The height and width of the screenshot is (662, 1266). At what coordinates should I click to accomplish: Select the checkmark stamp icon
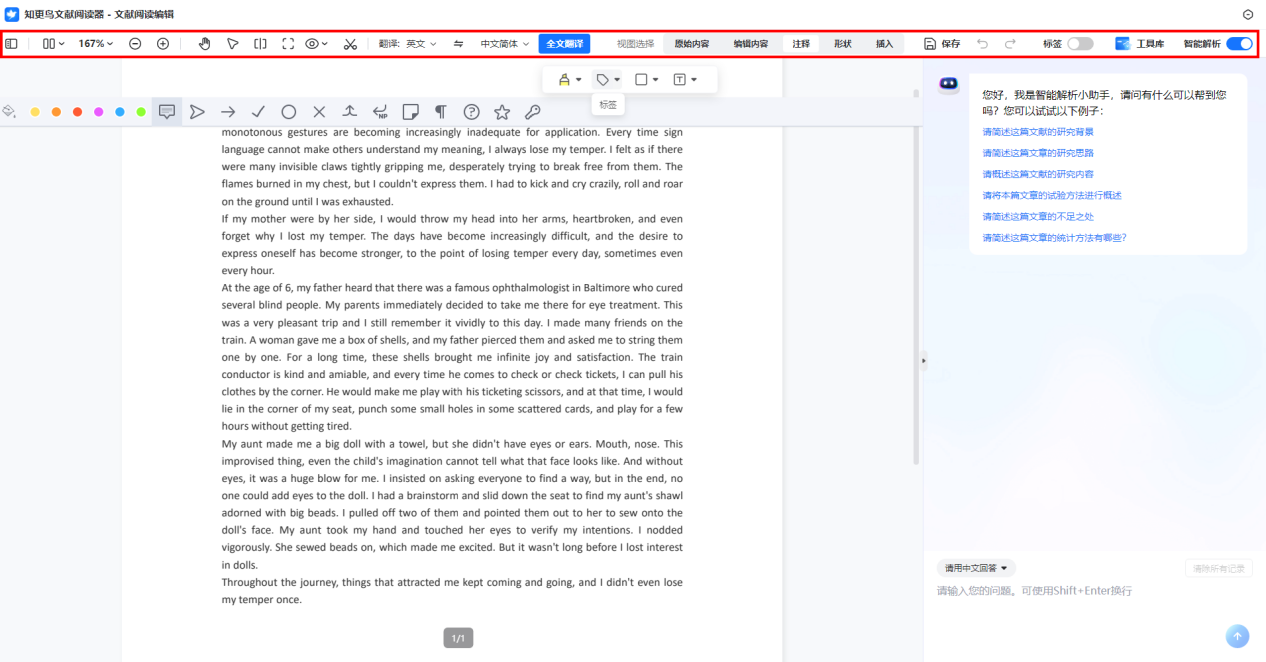pos(258,112)
